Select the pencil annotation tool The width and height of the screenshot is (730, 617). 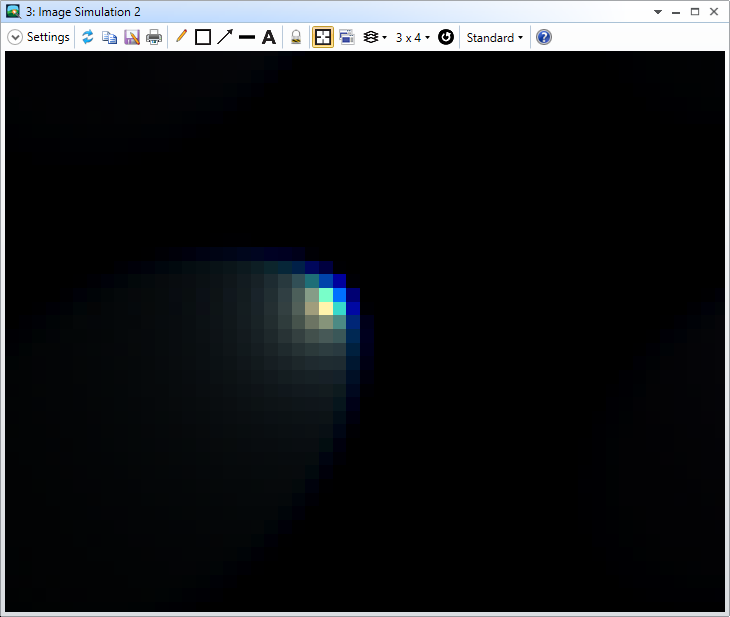[x=181, y=36]
